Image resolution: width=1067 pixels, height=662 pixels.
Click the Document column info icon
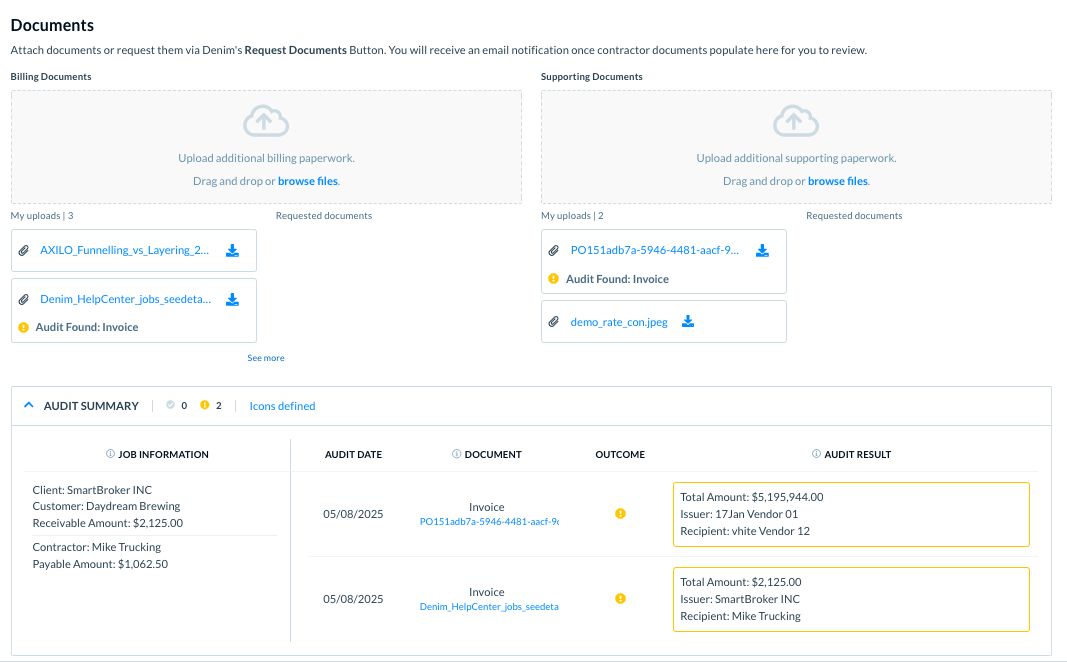(457, 454)
